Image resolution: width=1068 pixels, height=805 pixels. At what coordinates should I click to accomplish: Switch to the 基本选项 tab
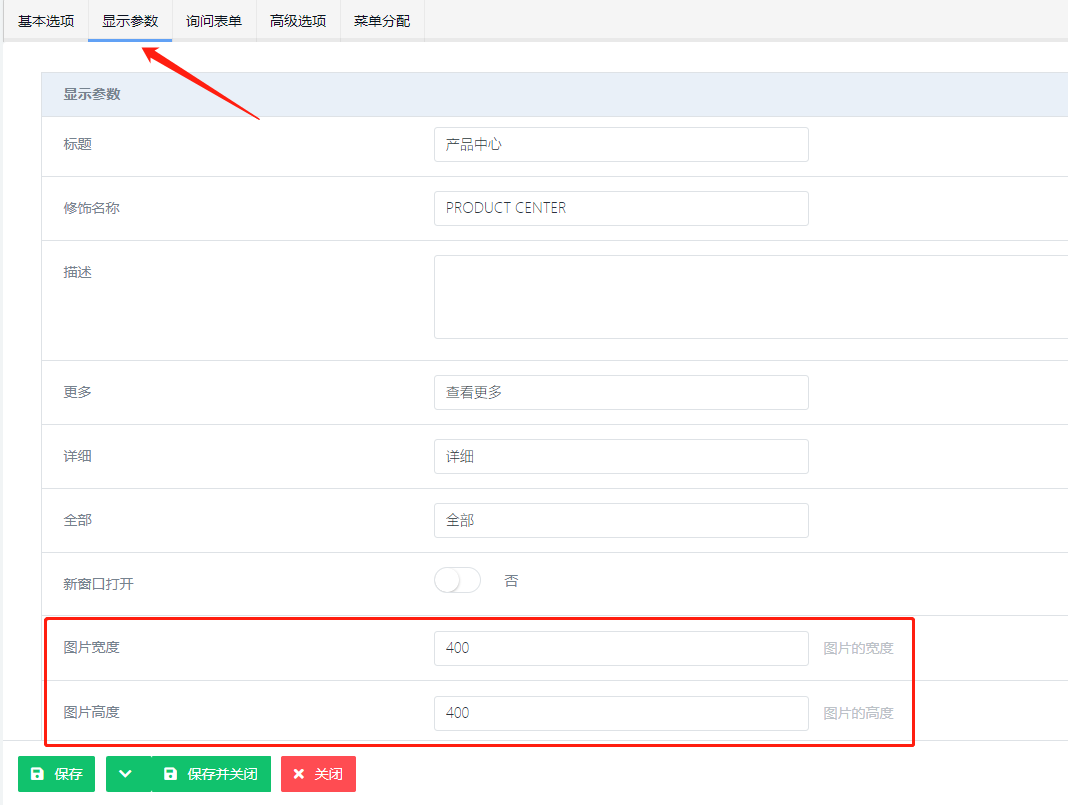tap(46, 21)
